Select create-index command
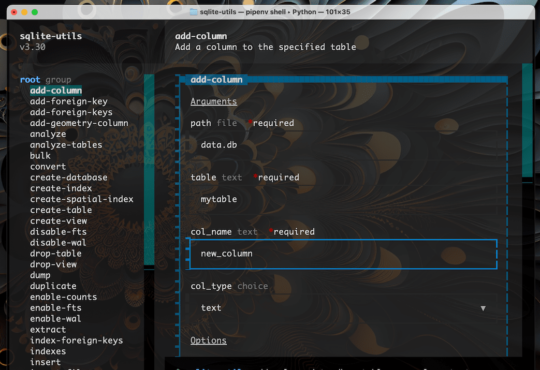Viewport: 540px width, 370px height. point(61,188)
